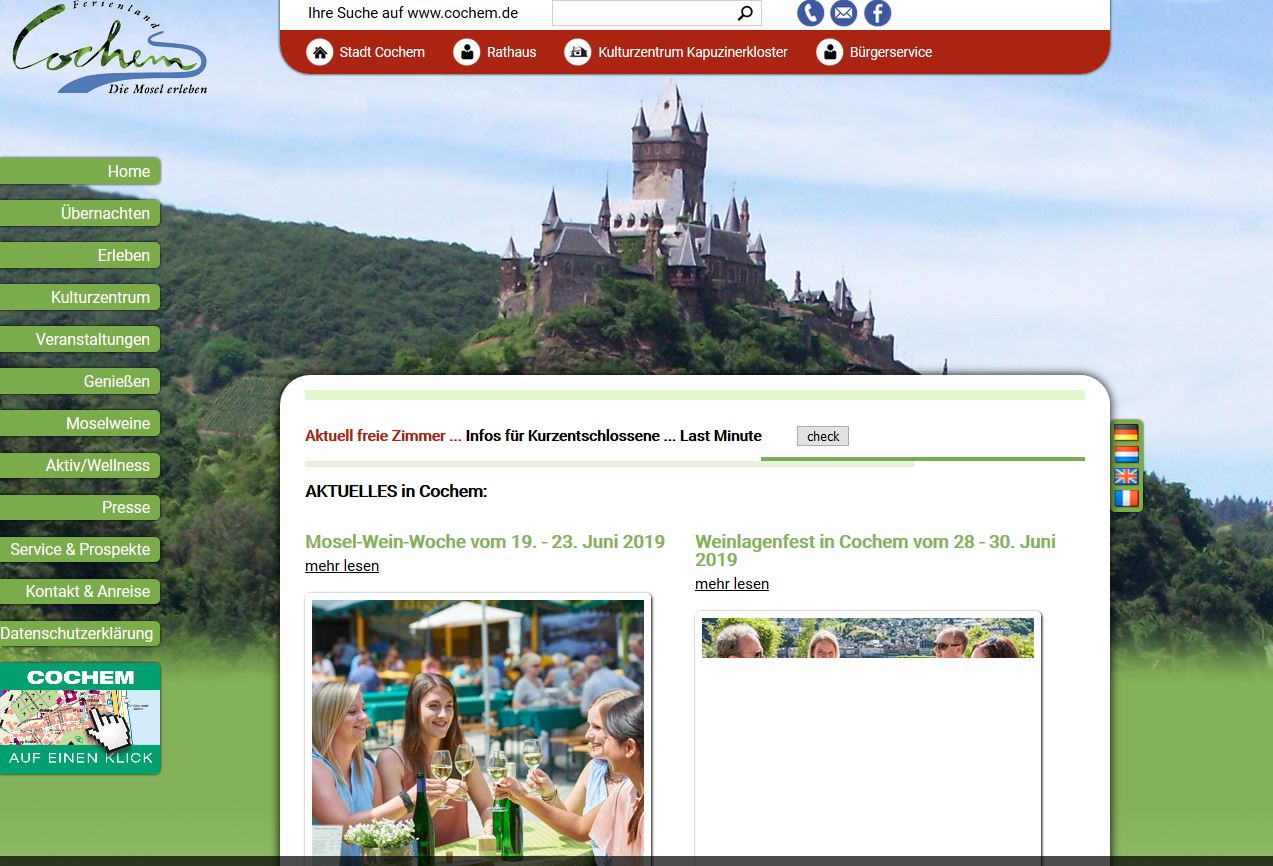The height and width of the screenshot is (866, 1273).
Task: Open the Veranstaltungen menu item
Action: coord(80,339)
